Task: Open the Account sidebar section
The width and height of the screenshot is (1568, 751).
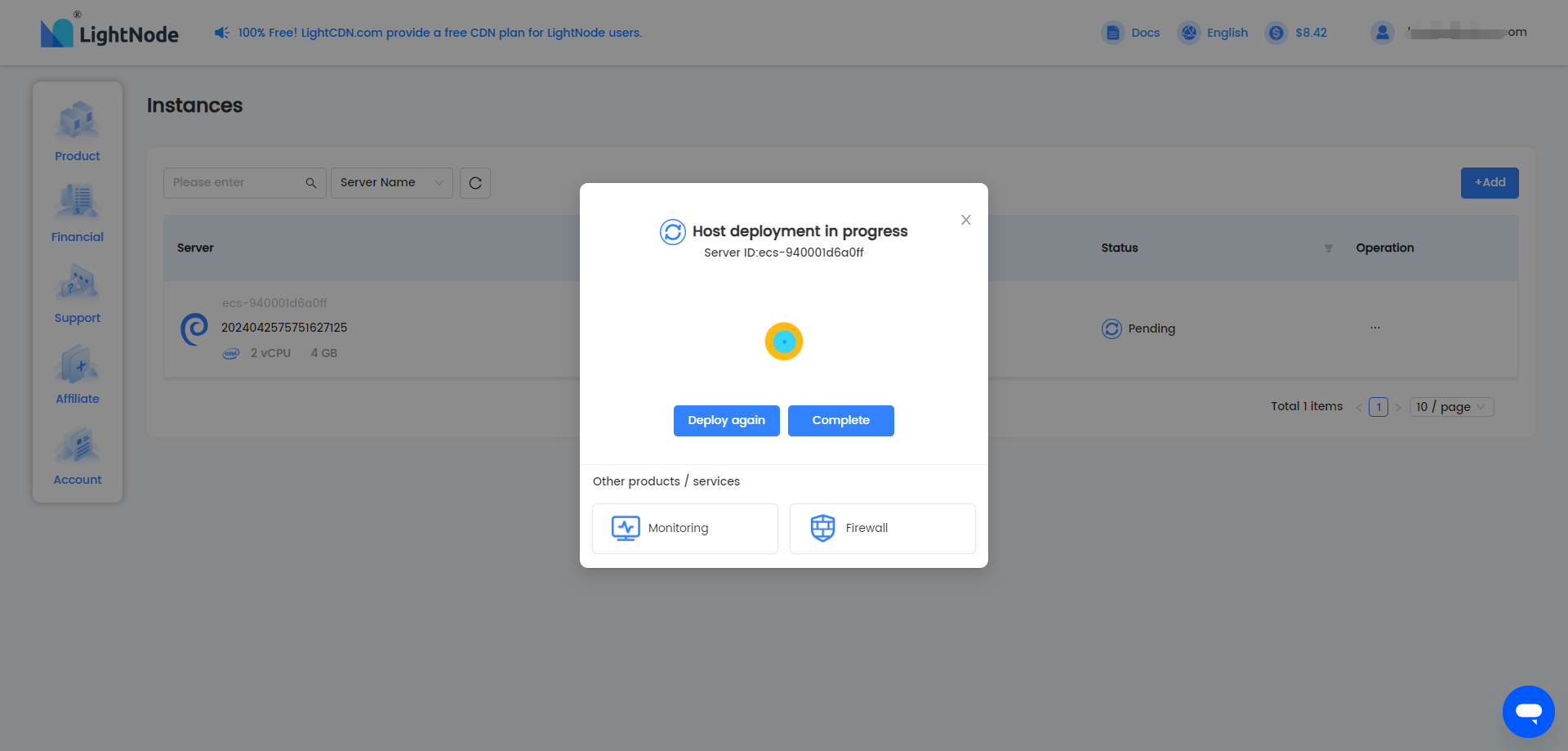Action: (x=78, y=455)
